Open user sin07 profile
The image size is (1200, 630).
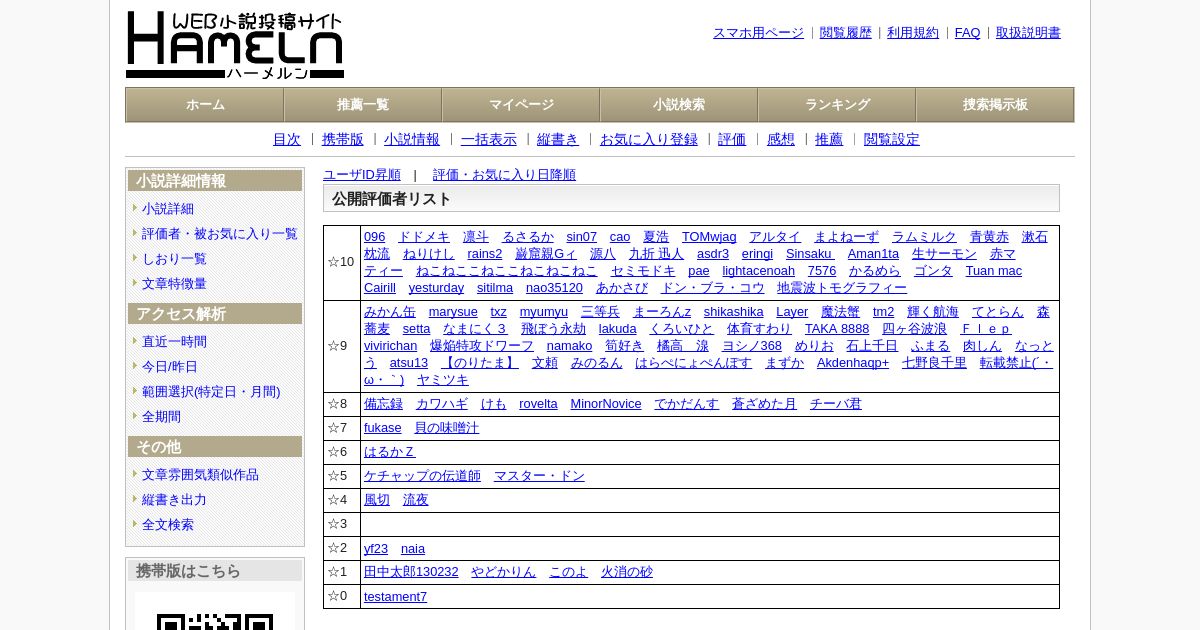582,237
